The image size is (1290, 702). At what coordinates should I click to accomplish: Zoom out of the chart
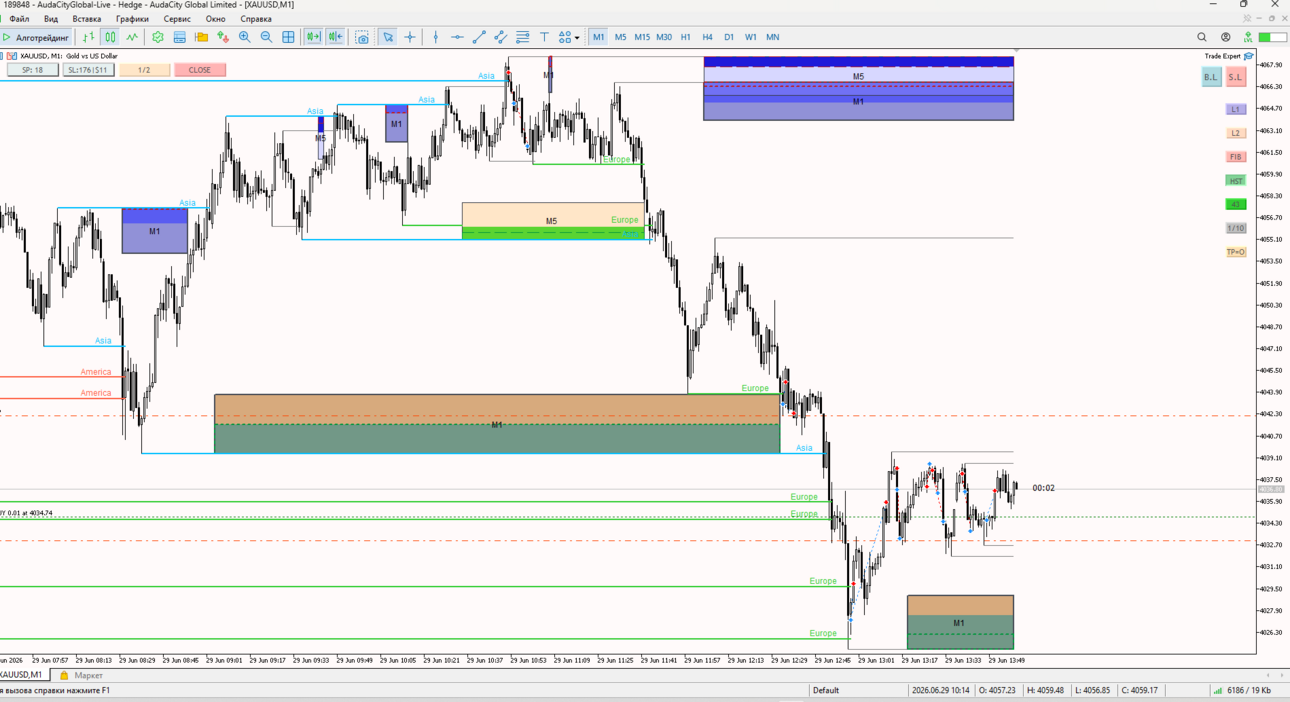[x=266, y=37]
